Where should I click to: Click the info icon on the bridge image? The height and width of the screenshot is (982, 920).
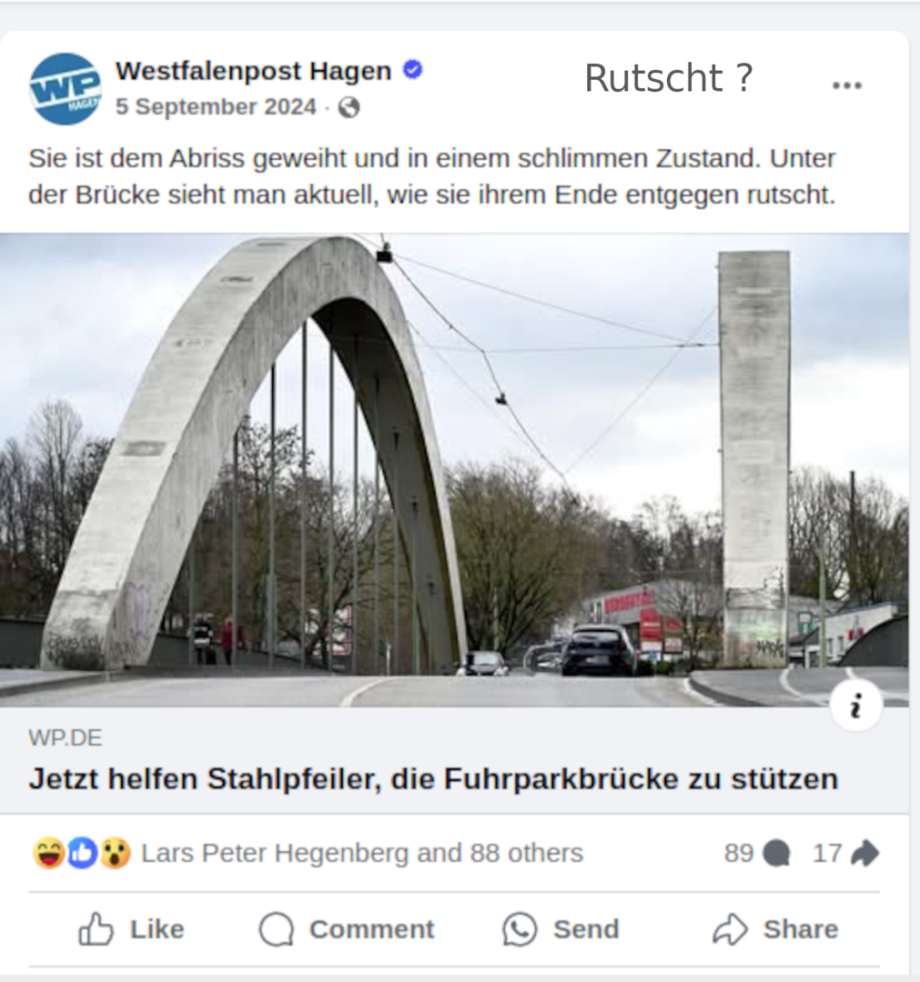tap(856, 705)
